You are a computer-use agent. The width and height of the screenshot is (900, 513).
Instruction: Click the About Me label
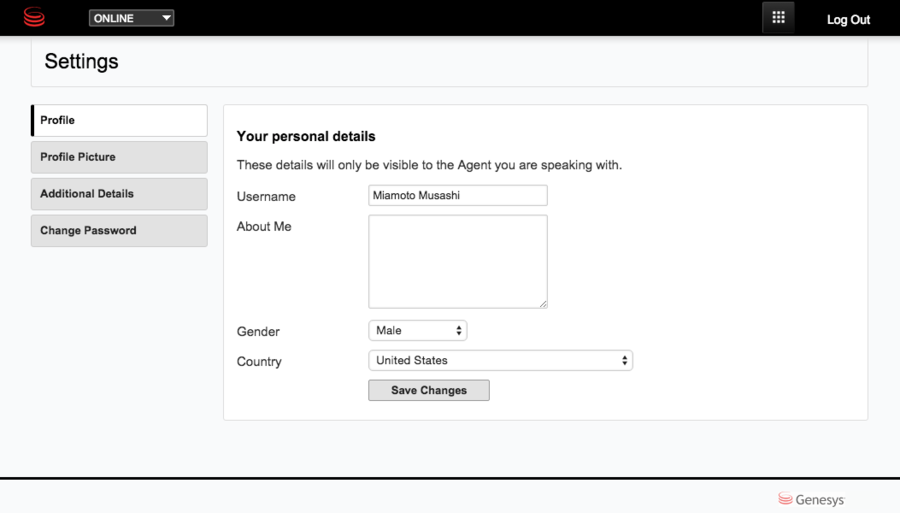[264, 227]
